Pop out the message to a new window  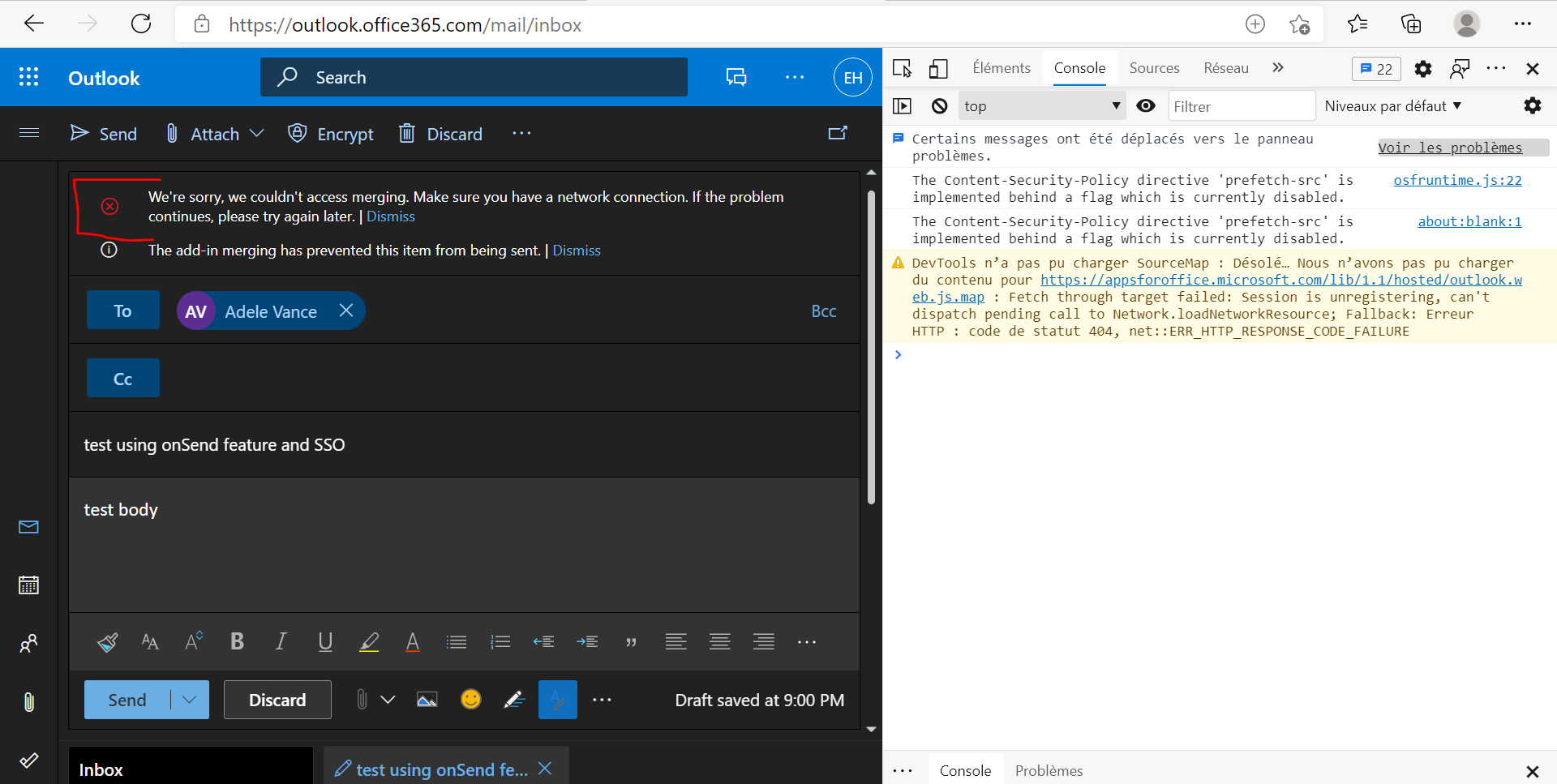coord(838,133)
